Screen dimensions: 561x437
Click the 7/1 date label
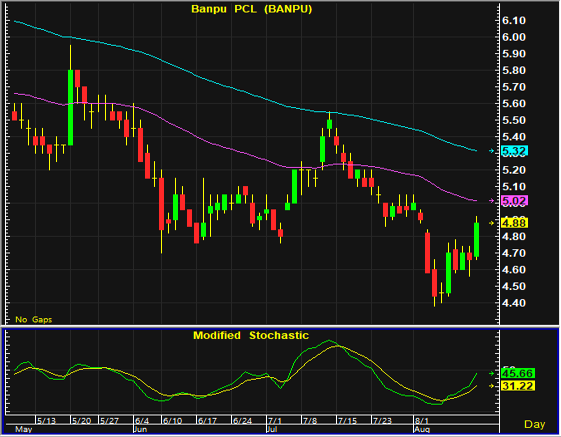pyautogui.click(x=275, y=421)
